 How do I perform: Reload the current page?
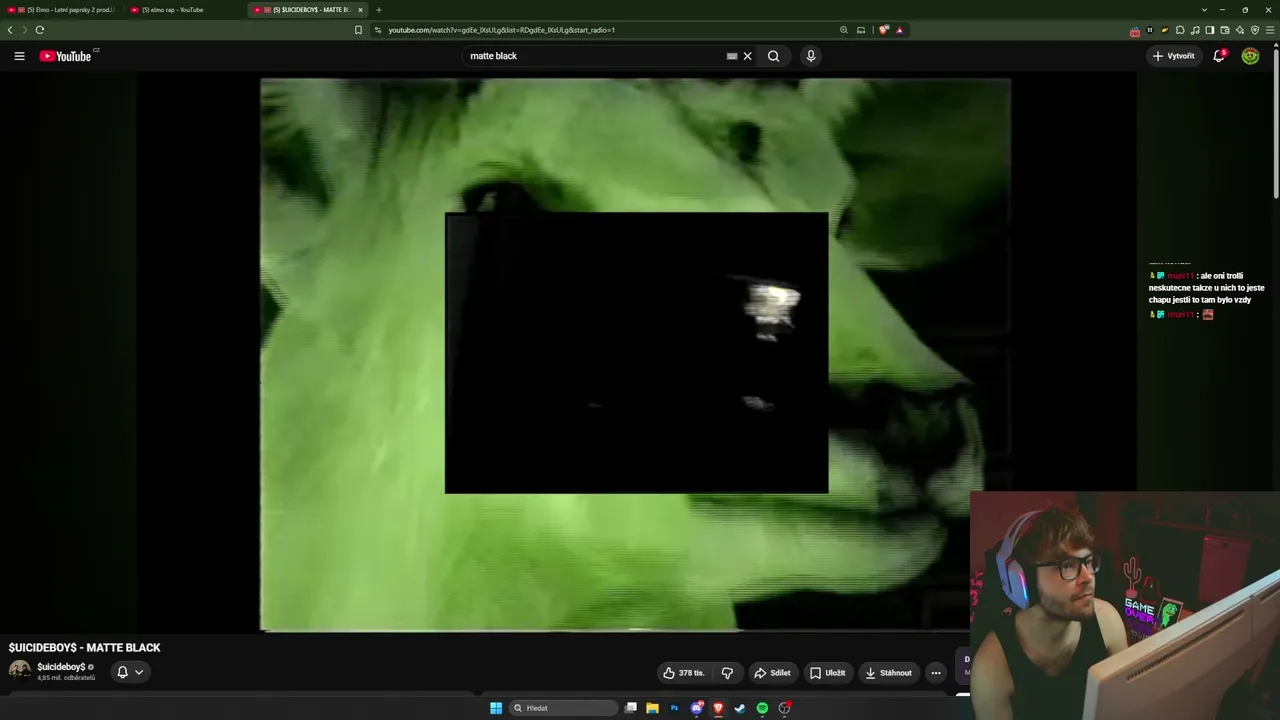40,30
